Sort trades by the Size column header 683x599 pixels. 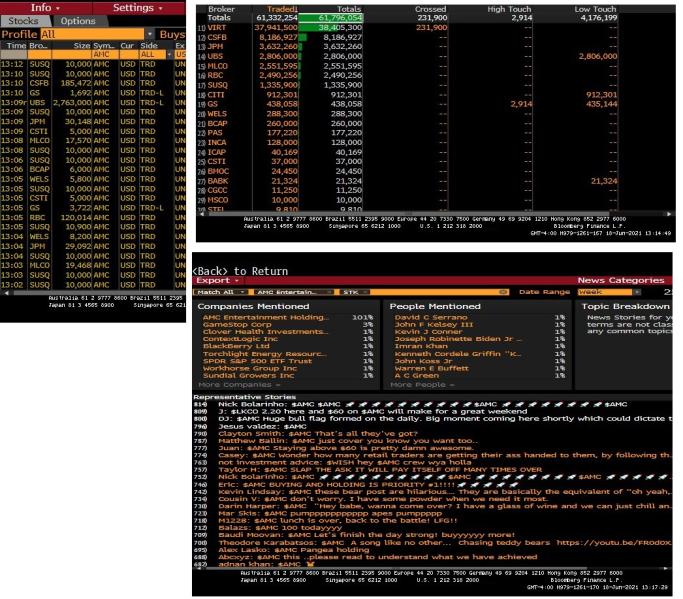(x=81, y=45)
